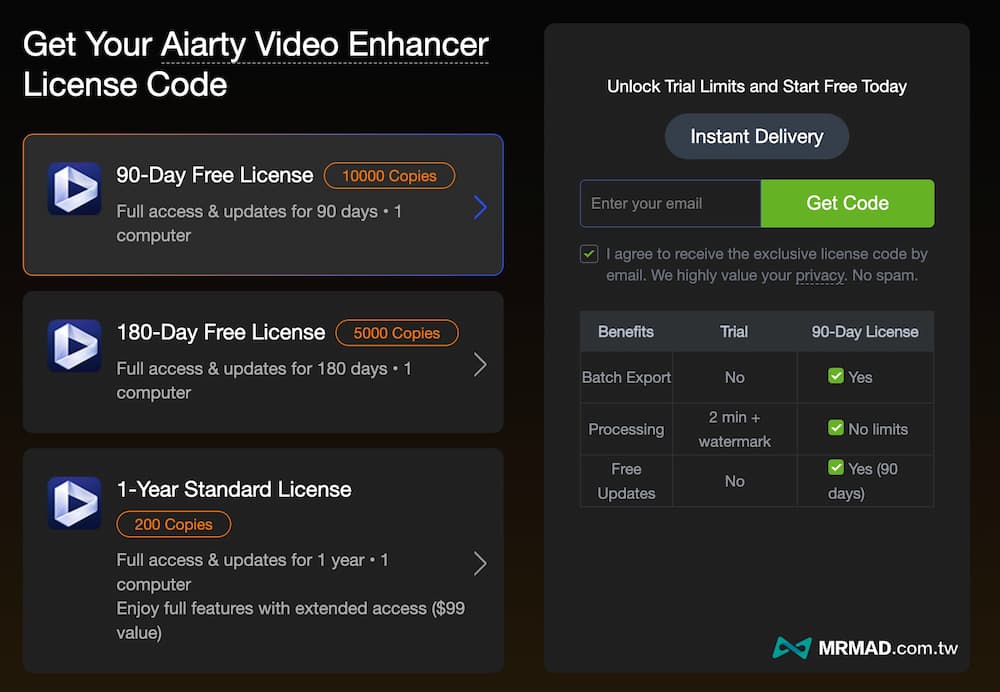The image size is (1000, 692).
Task: Click the 200 Copies badge
Action: 174,524
